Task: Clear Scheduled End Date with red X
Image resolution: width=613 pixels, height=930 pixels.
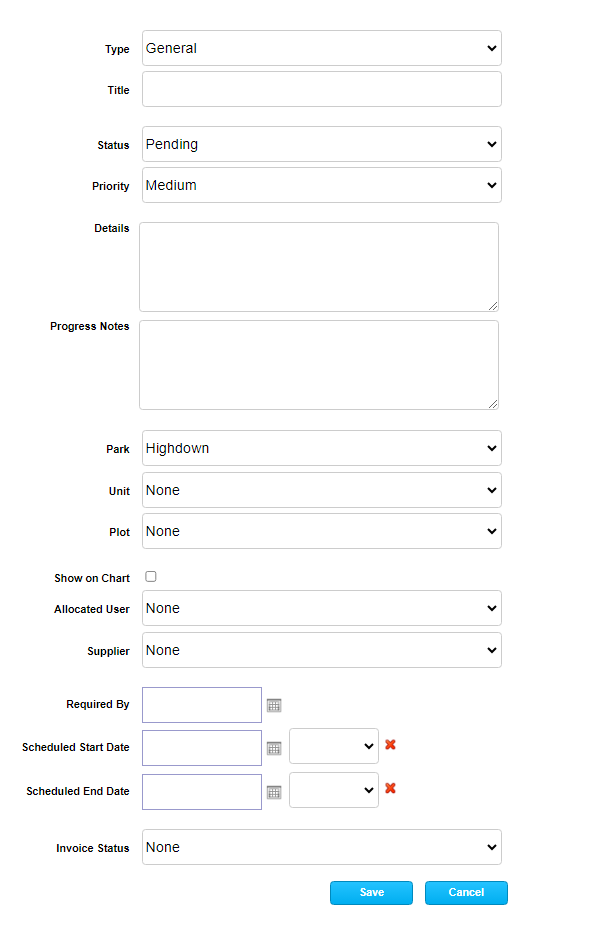Action: coord(390,788)
